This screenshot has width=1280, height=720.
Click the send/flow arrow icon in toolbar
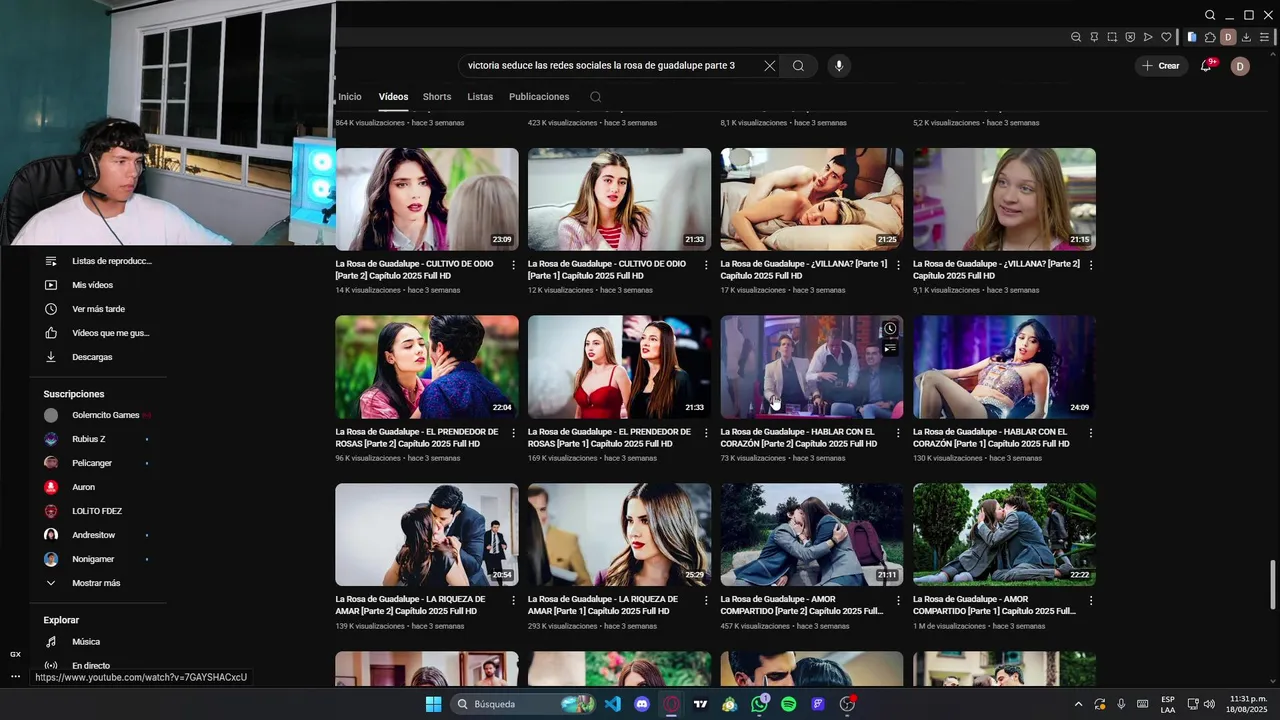pyautogui.click(x=1148, y=37)
